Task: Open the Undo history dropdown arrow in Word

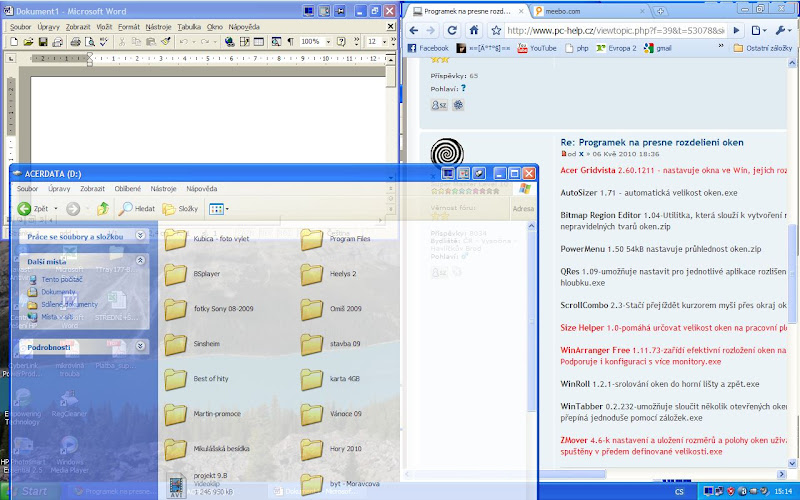Action: [x=194, y=42]
